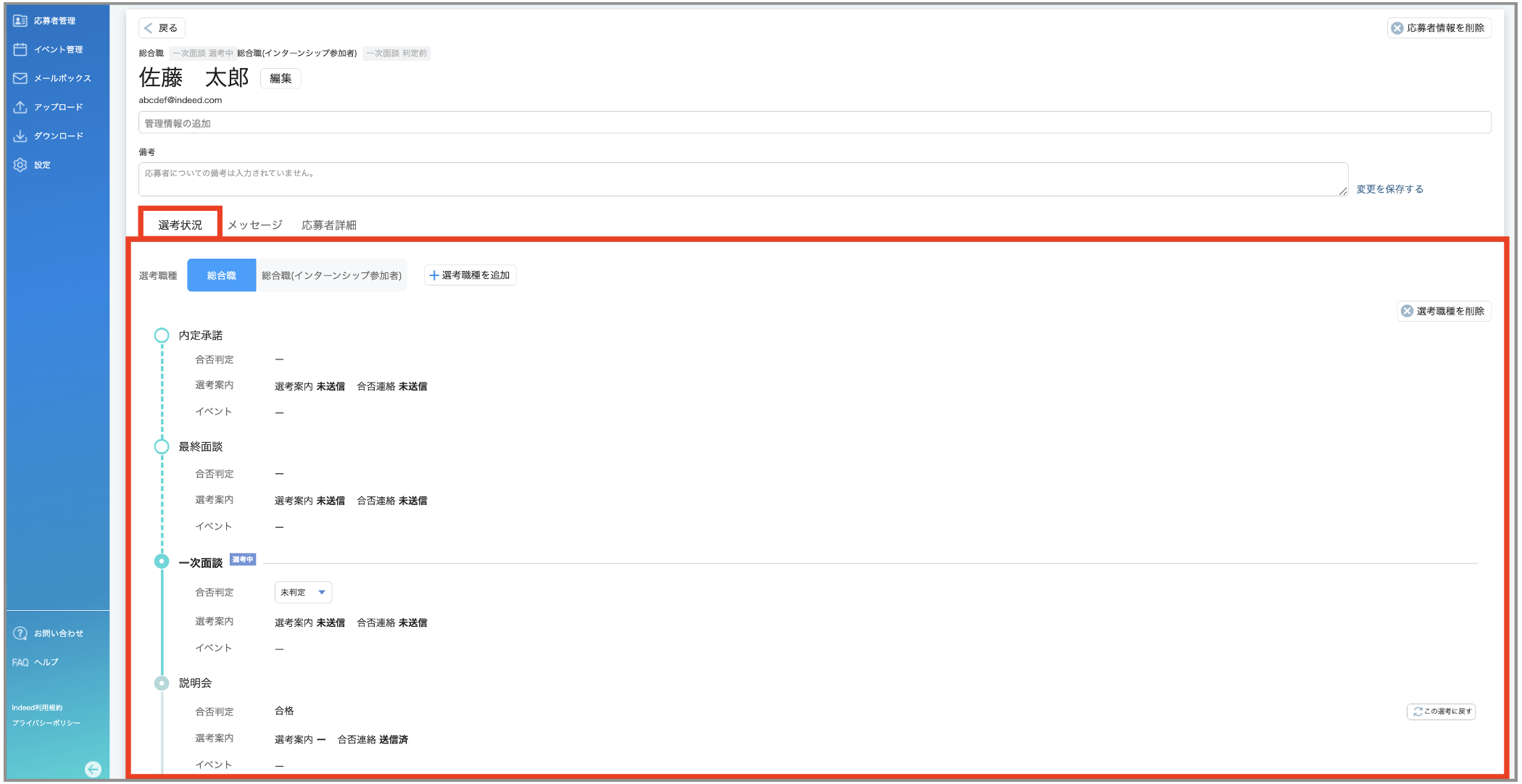1522x784 pixels.
Task: Open the 未判定 dropdown for 一次面談
Action: point(303,592)
